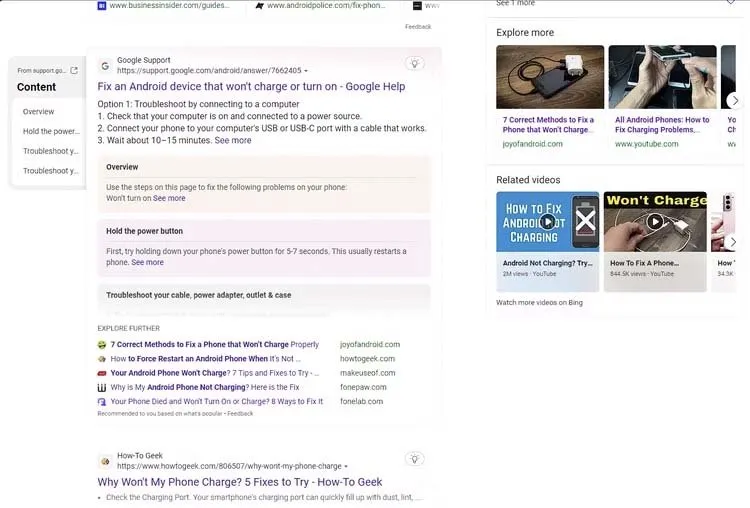Expand 'Troubleshoot your cable, power adapter' section
This screenshot has width=750, height=508.
(199, 295)
